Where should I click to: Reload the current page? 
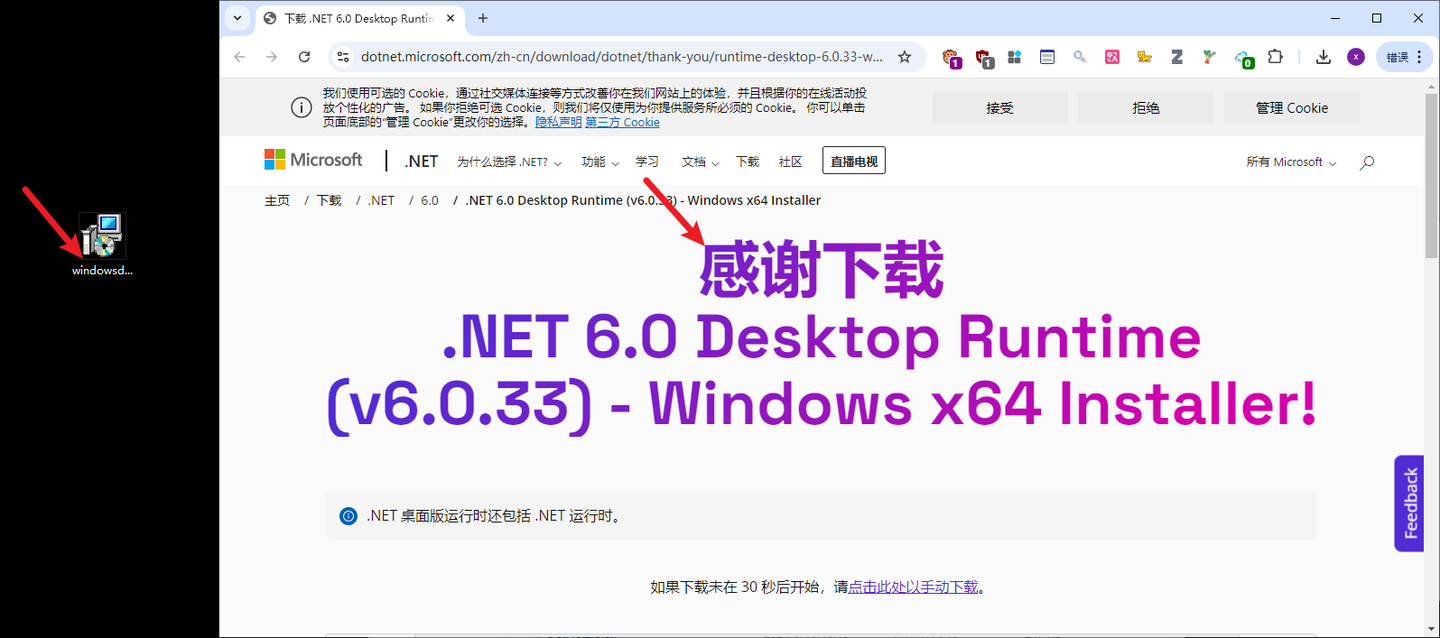pos(304,57)
